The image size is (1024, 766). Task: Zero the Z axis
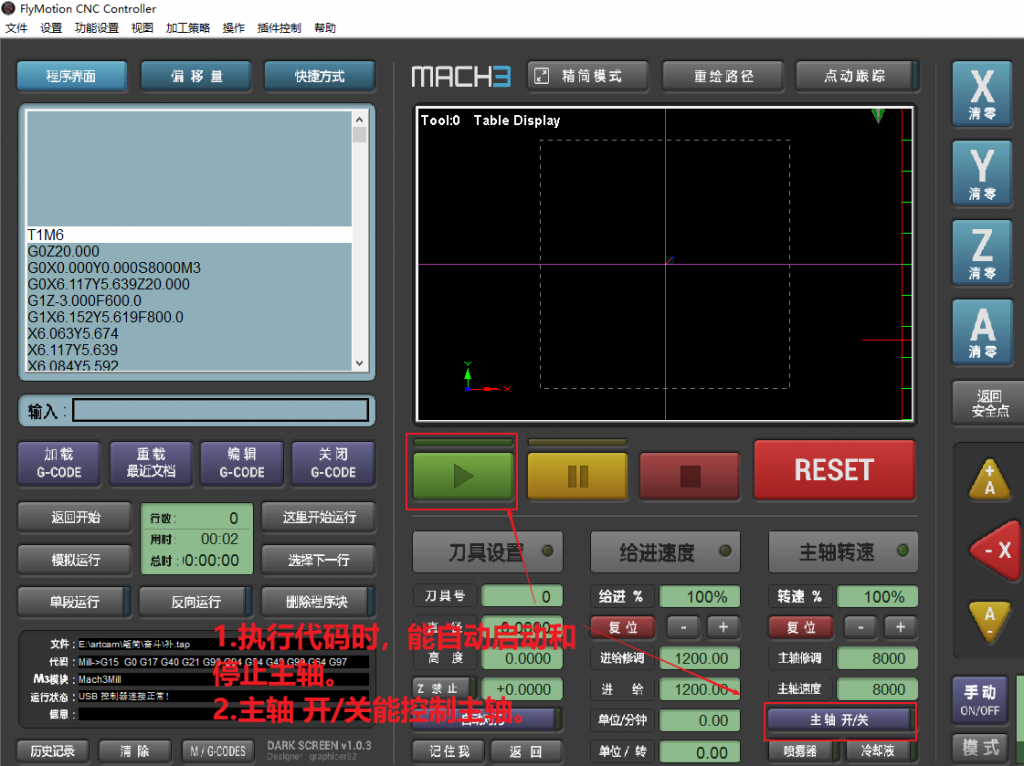(982, 253)
